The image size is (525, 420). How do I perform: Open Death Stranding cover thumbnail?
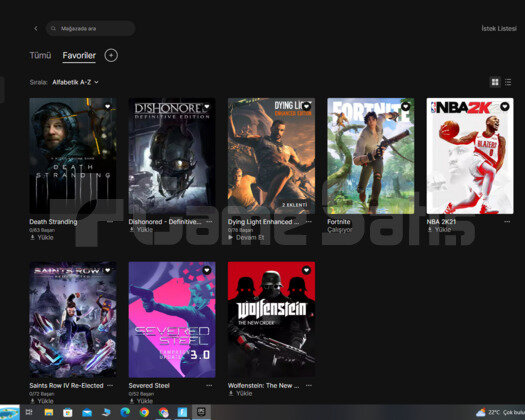click(73, 156)
